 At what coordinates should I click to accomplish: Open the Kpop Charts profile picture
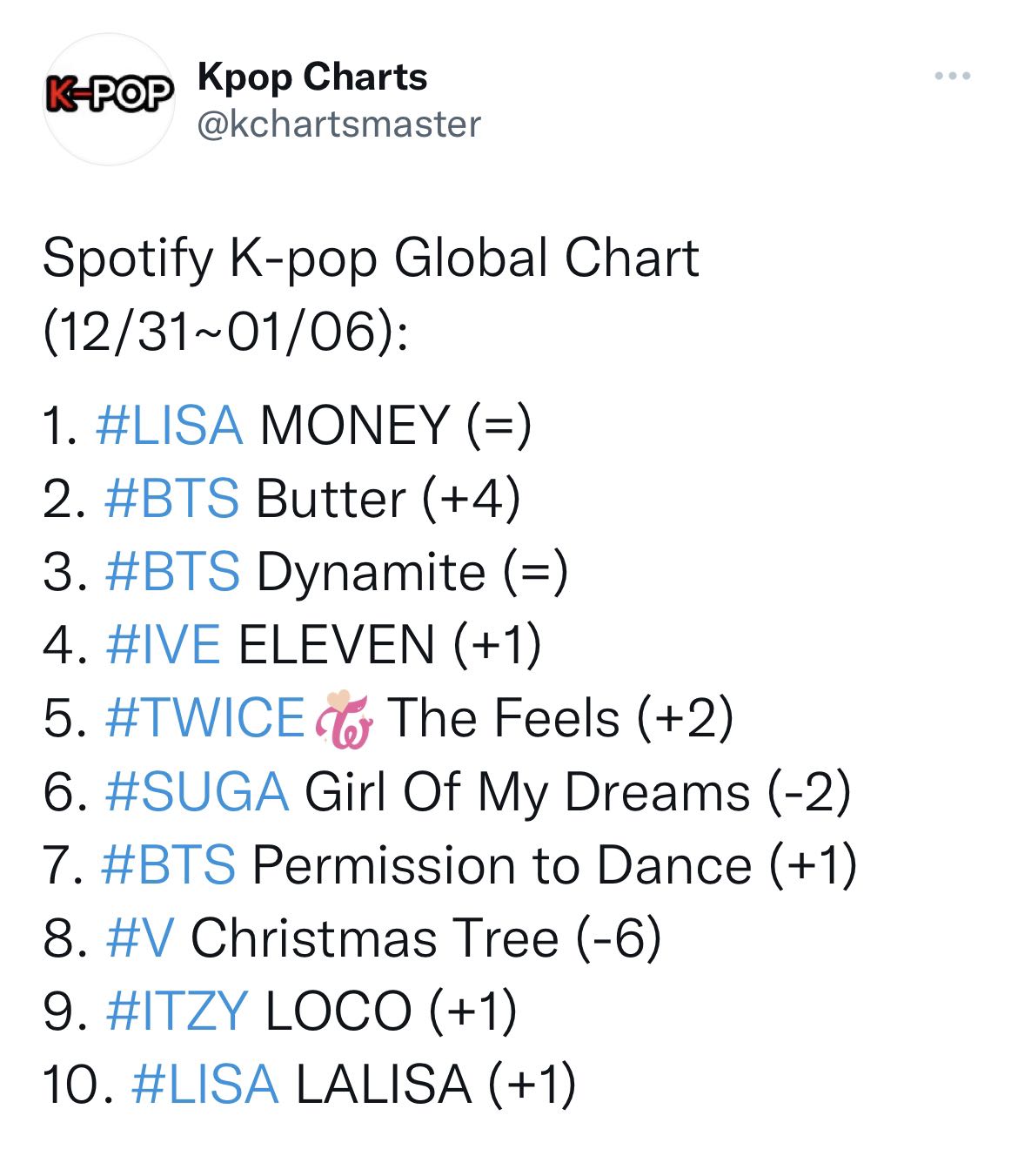(x=109, y=98)
